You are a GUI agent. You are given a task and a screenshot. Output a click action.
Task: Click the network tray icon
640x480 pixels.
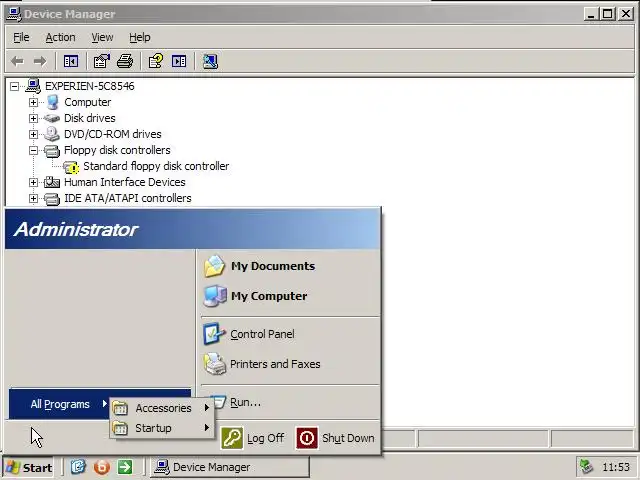(587, 467)
